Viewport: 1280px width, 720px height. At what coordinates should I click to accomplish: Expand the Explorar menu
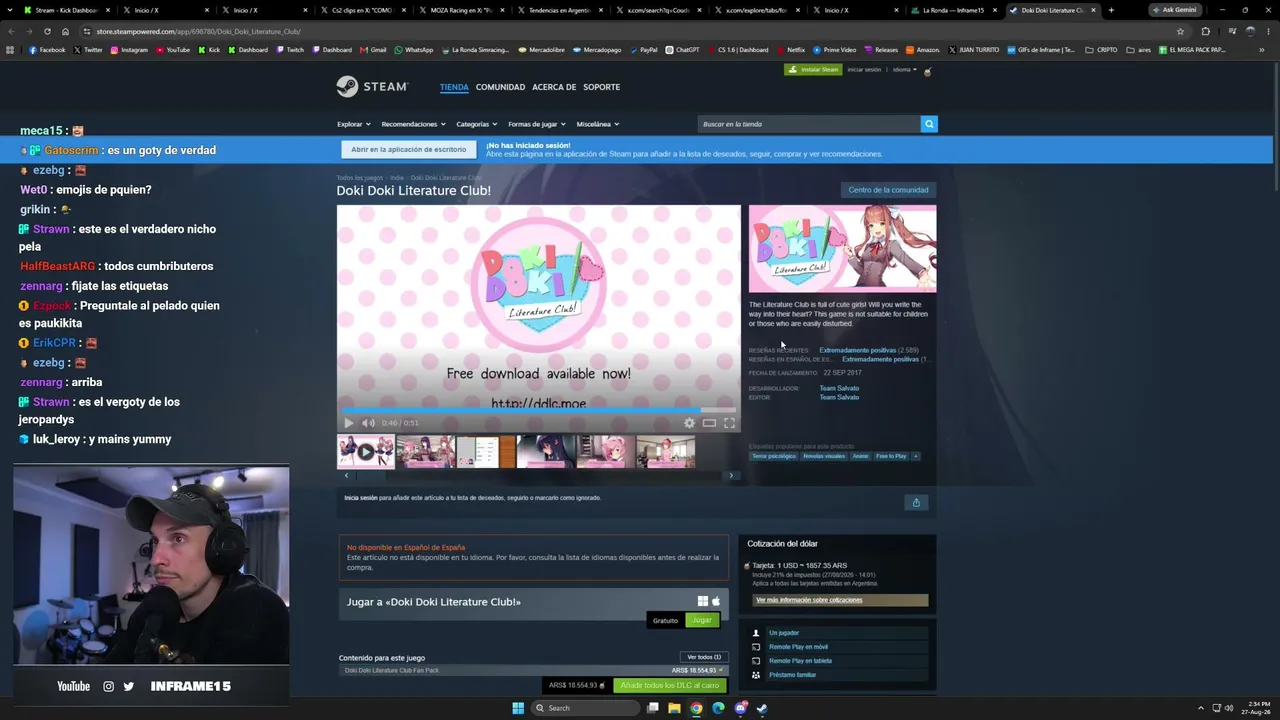click(x=354, y=124)
